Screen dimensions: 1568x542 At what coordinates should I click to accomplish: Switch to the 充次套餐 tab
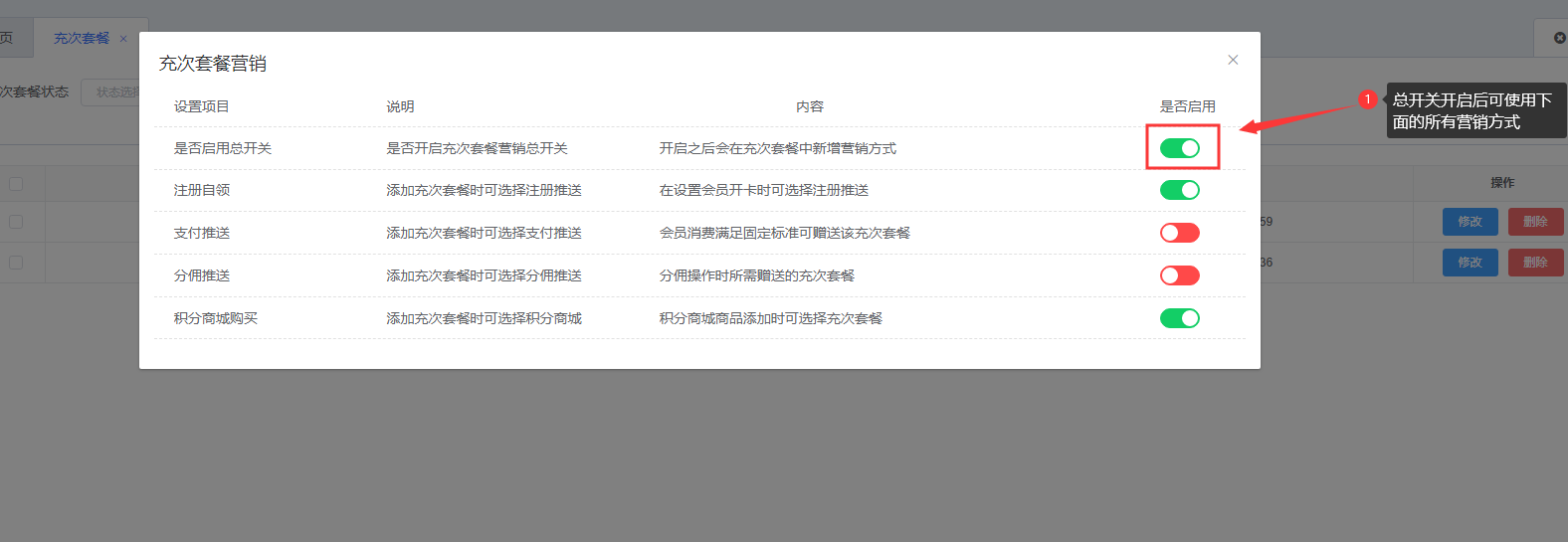(x=82, y=38)
